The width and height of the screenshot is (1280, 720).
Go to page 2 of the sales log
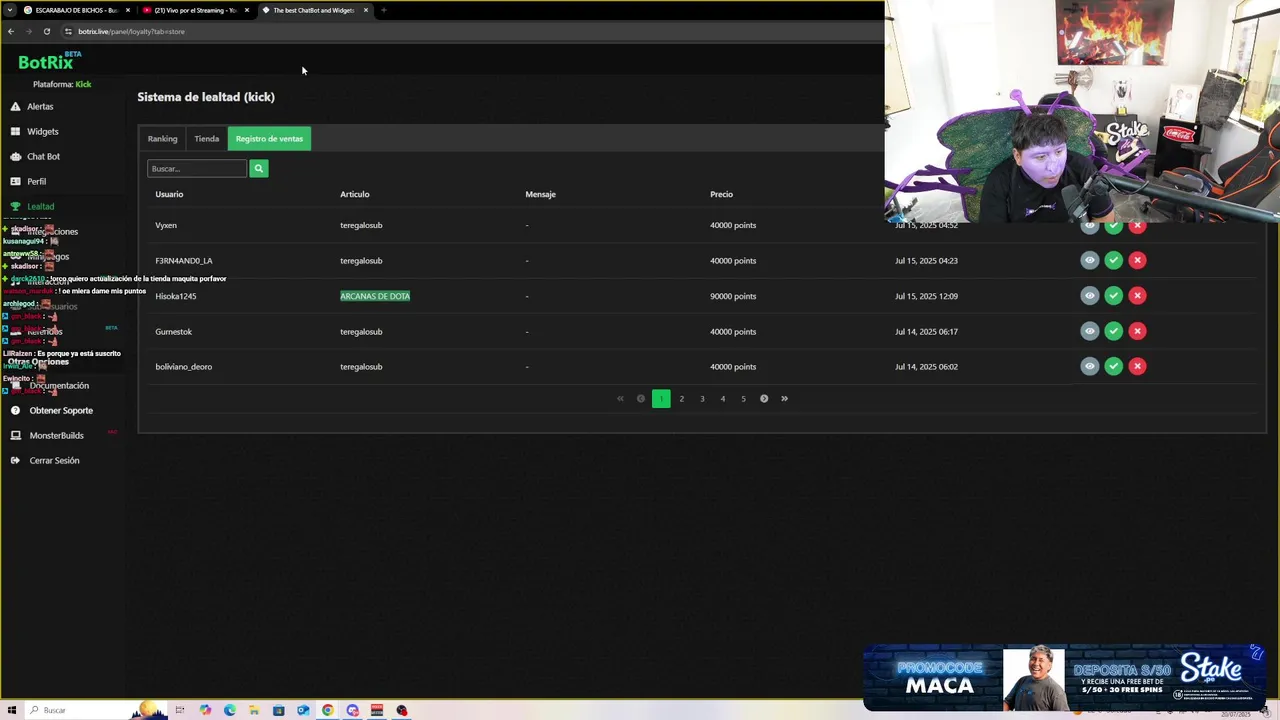[682, 398]
